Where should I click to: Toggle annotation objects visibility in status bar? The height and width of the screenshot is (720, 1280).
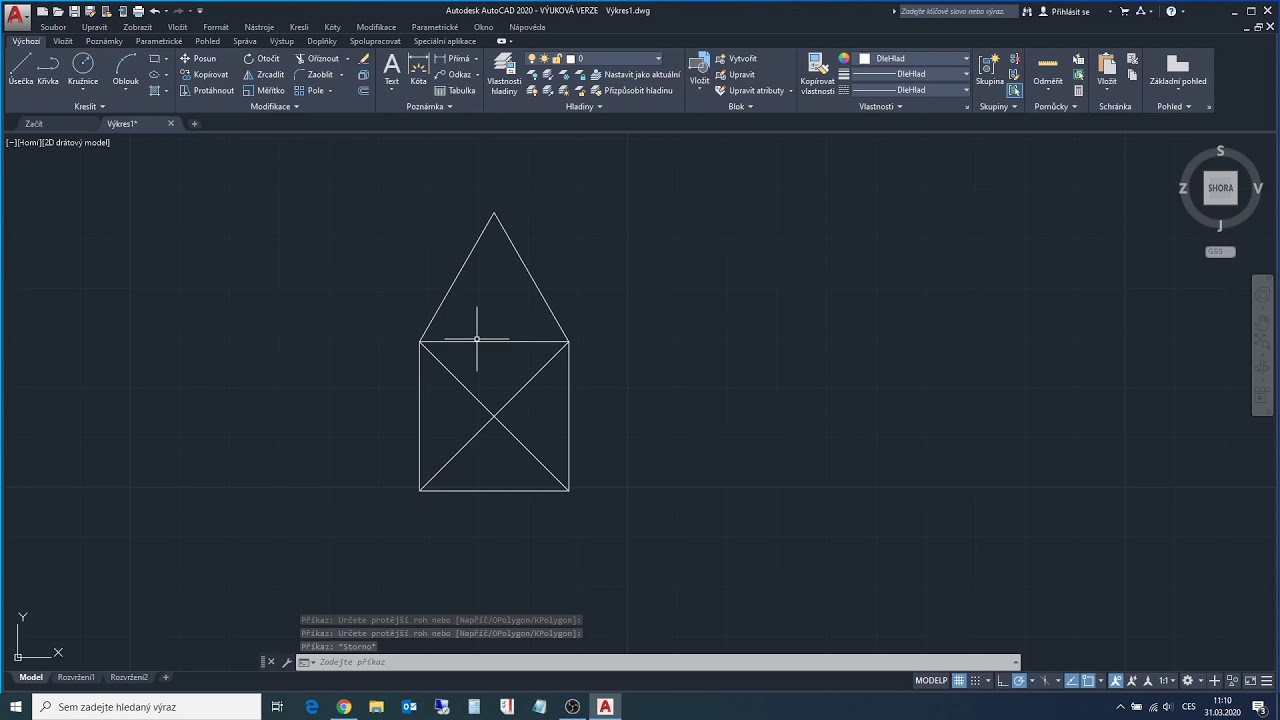pyautogui.click(x=1117, y=681)
